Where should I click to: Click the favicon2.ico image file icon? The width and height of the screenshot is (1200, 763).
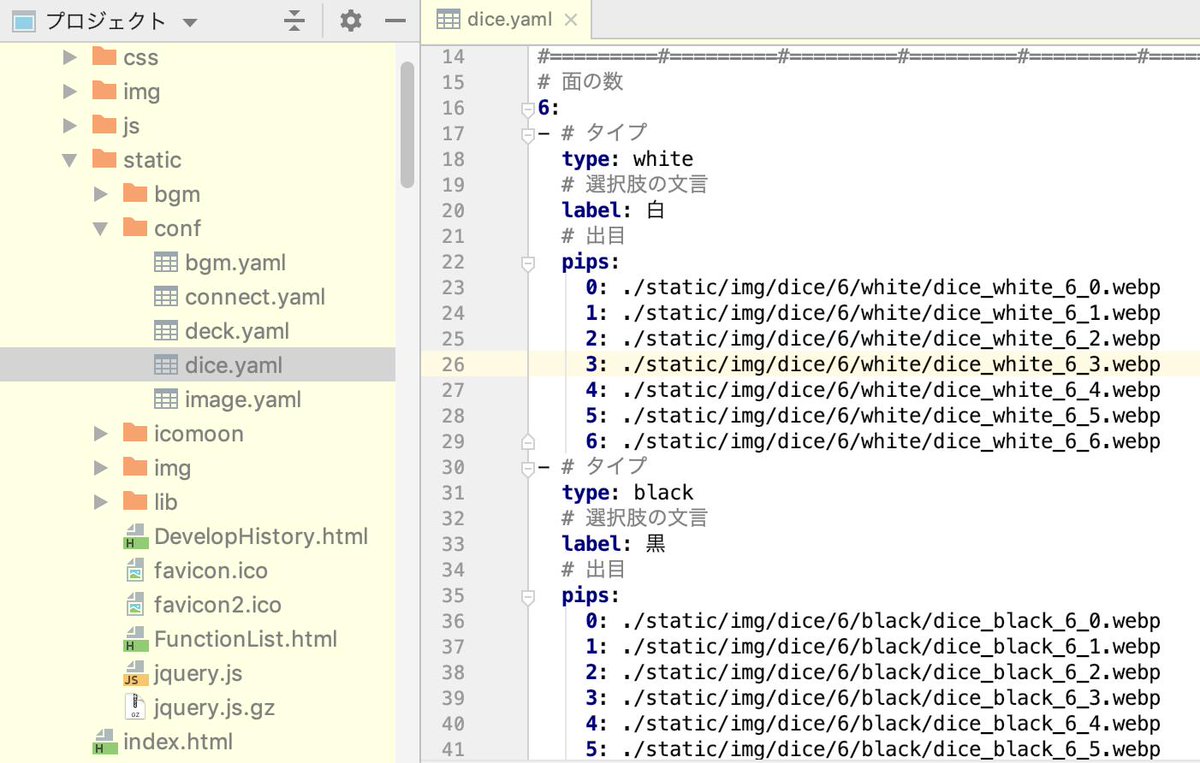click(135, 605)
